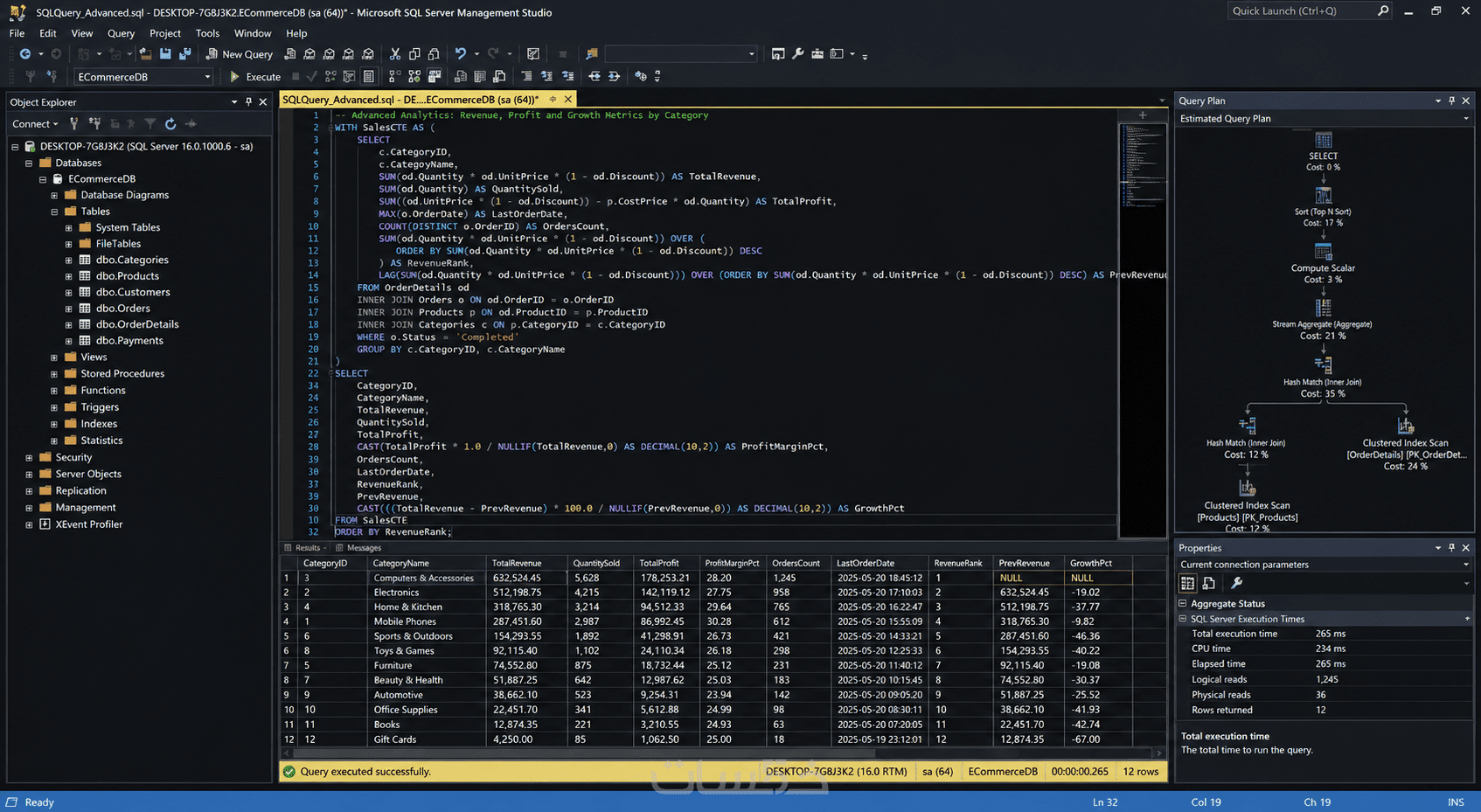Click the Stream Aggregate plan node icon
The image size is (1481, 812).
(1324, 308)
